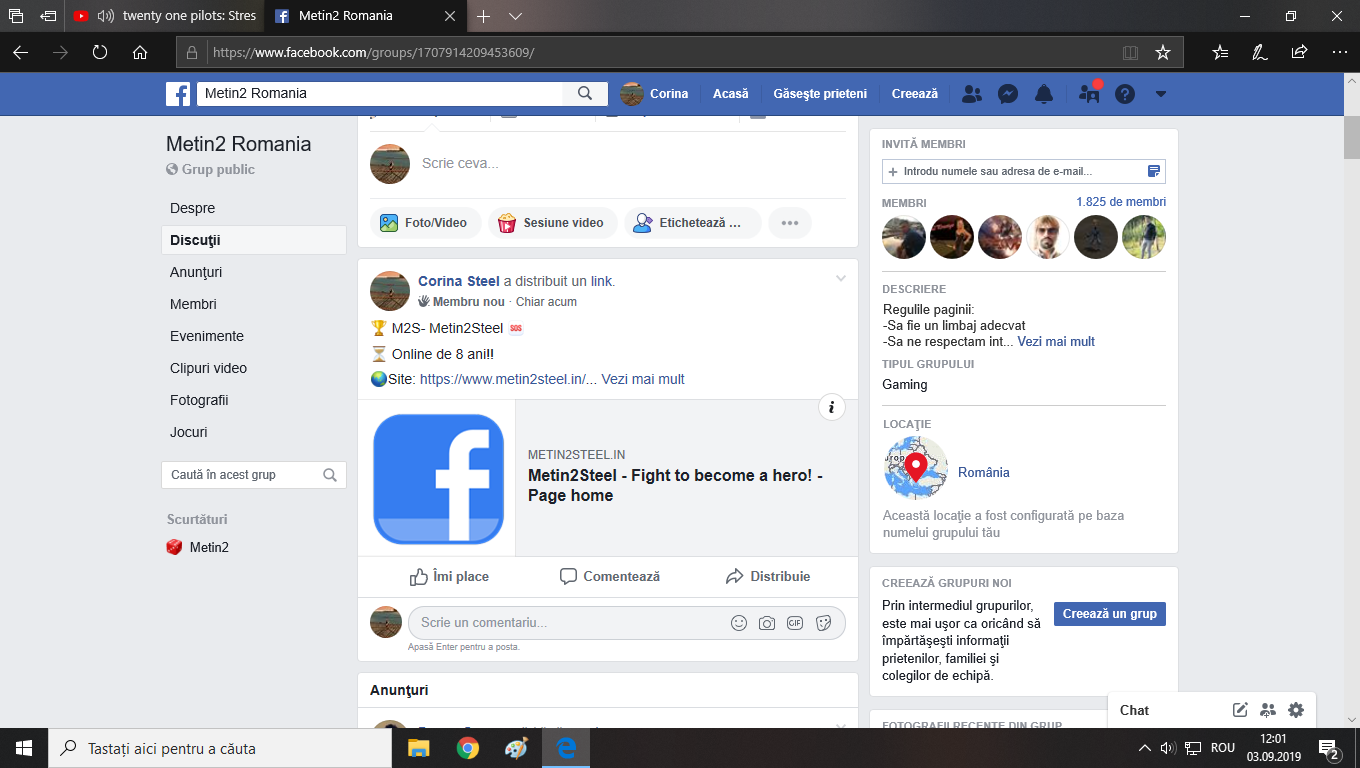
Task: Open notifications bell icon
Action: [1044, 94]
